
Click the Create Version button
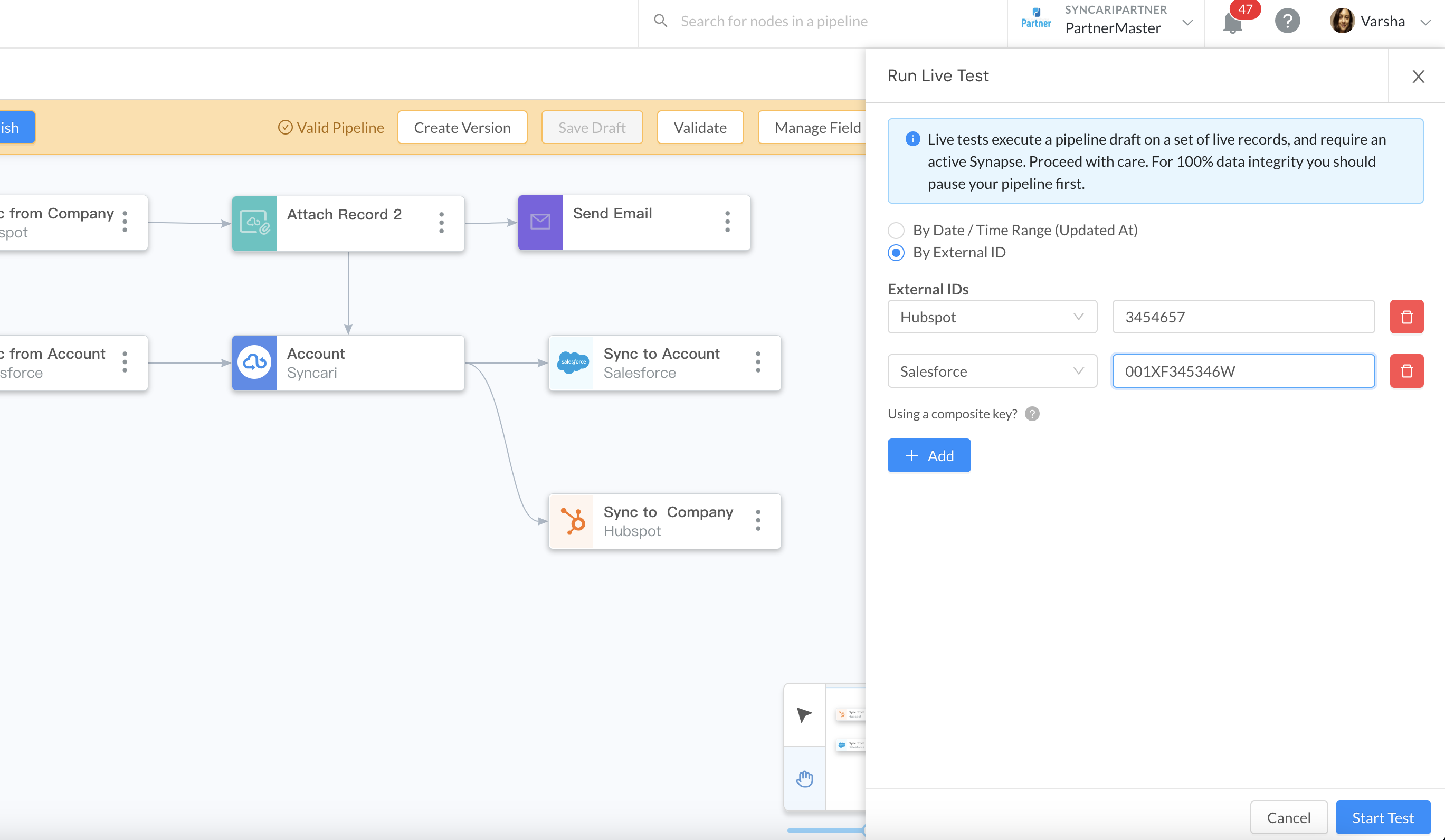pyautogui.click(x=462, y=127)
